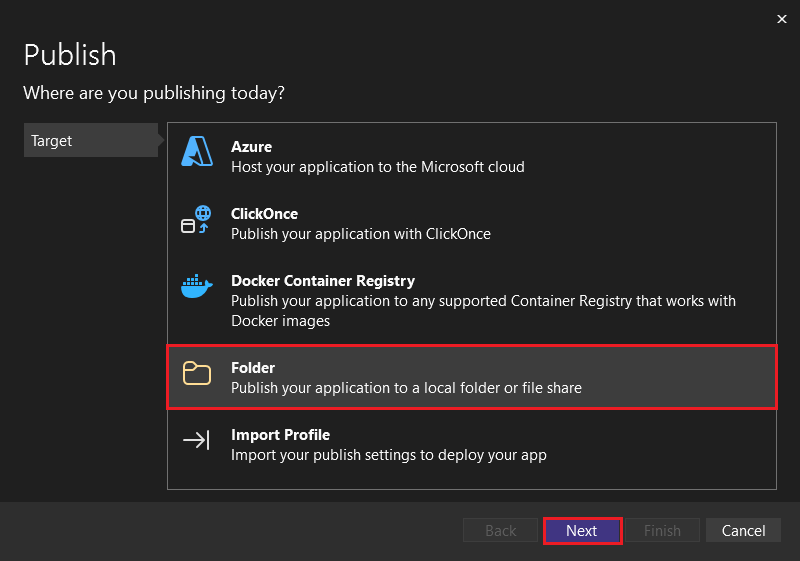Viewport: 800px width, 561px height.
Task: Select the ClickOnce title text
Action: tap(264, 214)
